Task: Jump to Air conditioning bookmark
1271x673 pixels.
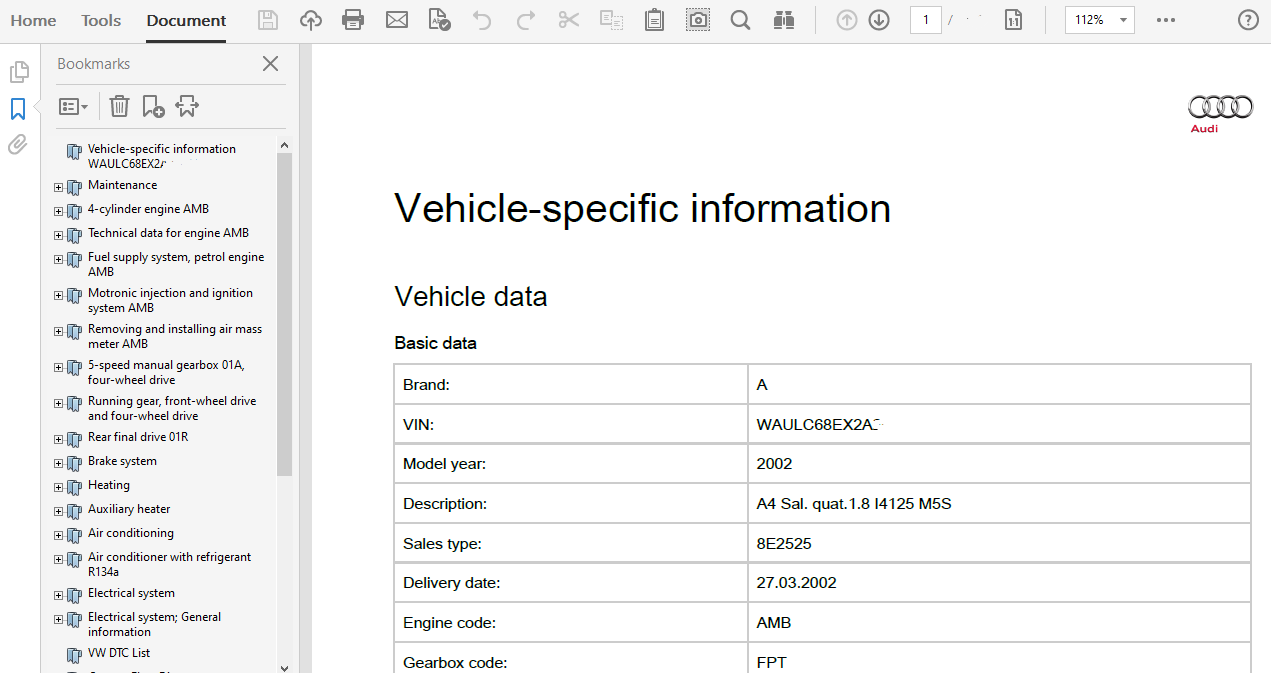Action: tap(130, 533)
